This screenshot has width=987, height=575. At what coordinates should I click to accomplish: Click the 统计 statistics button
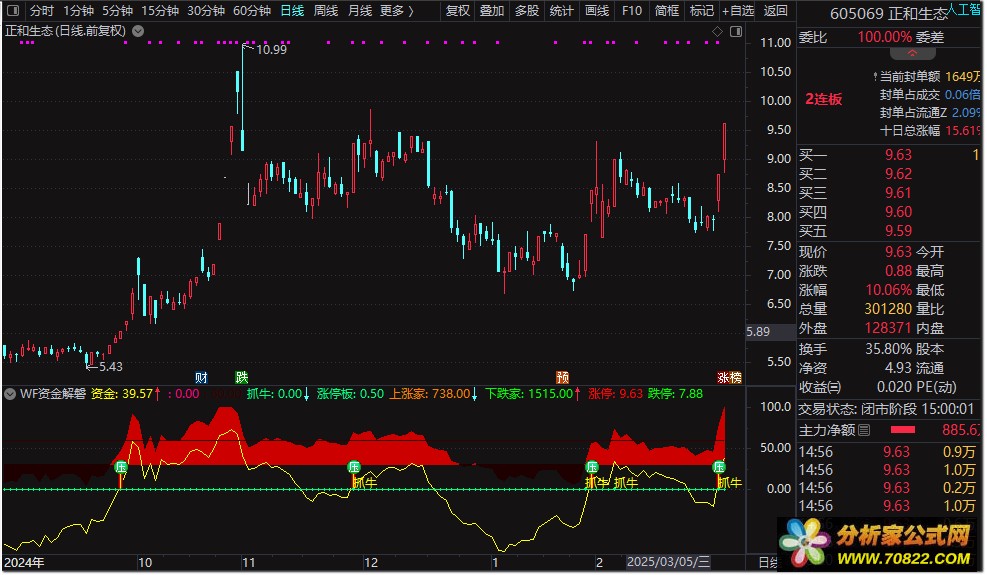(561, 11)
